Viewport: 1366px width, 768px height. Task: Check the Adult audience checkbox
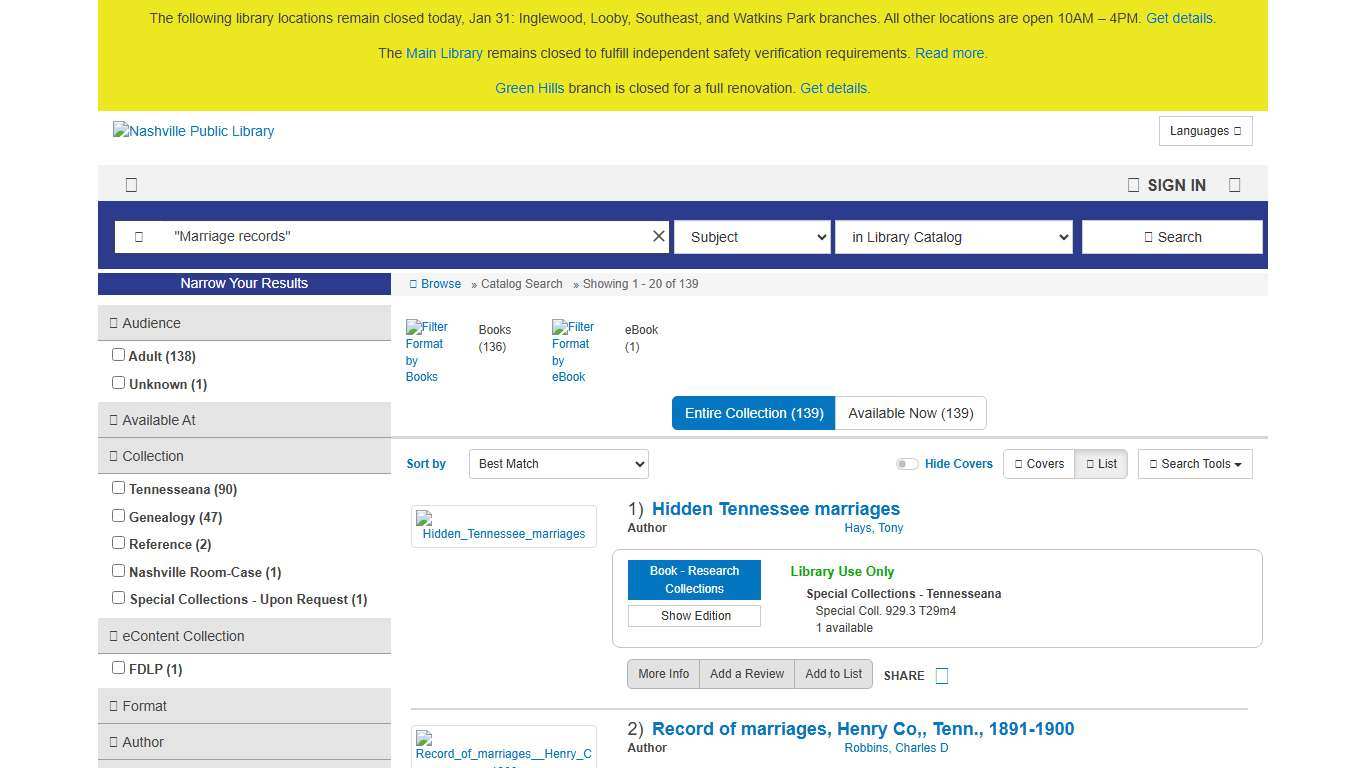click(118, 354)
